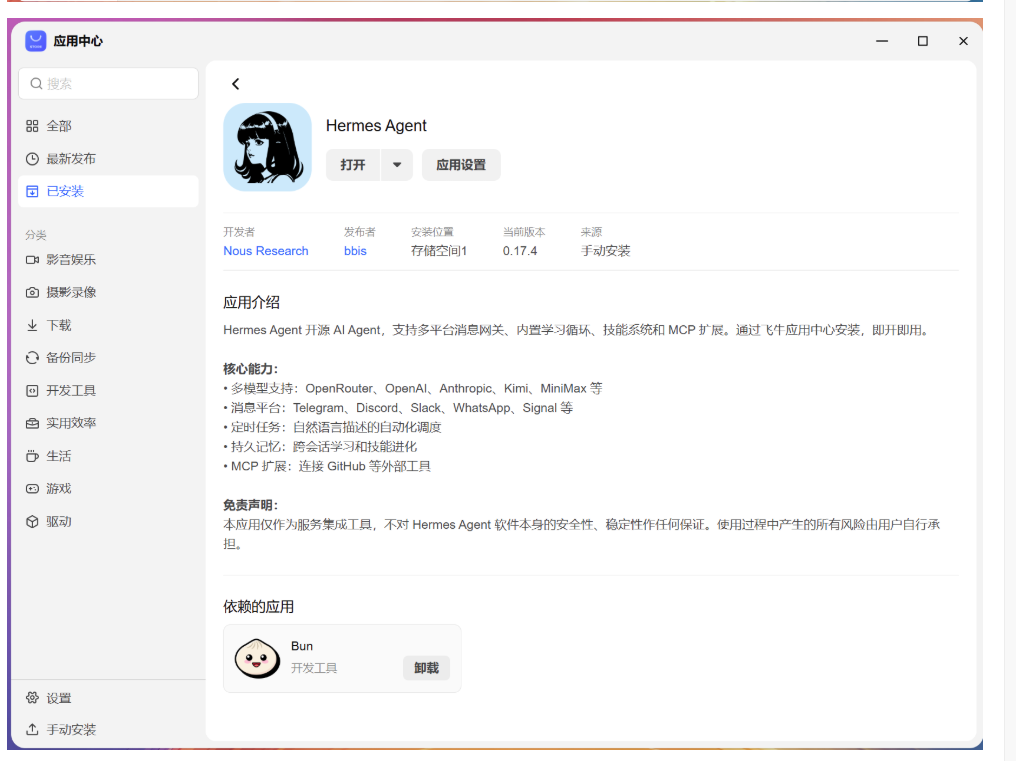Screen dimensions: 1016x761
Task: Open 应用设置 for Hermes Agent
Action: point(461,165)
